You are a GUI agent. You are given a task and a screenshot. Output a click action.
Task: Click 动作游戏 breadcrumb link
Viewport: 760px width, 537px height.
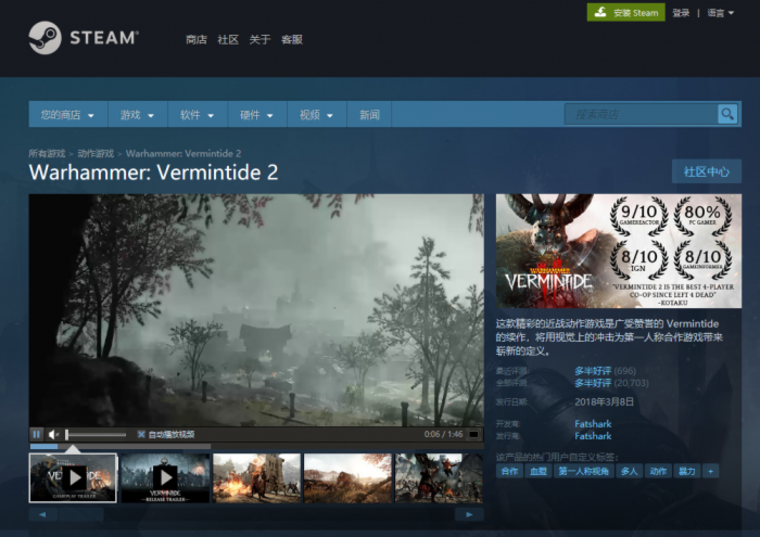(x=95, y=154)
